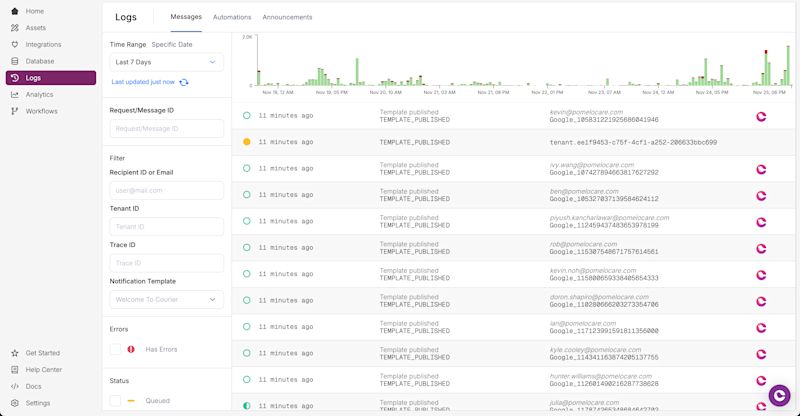This screenshot has height=416, width=800.
Task: Click Courier icon in kevin.noh@pomelocare.com row
Action: [x=761, y=275]
